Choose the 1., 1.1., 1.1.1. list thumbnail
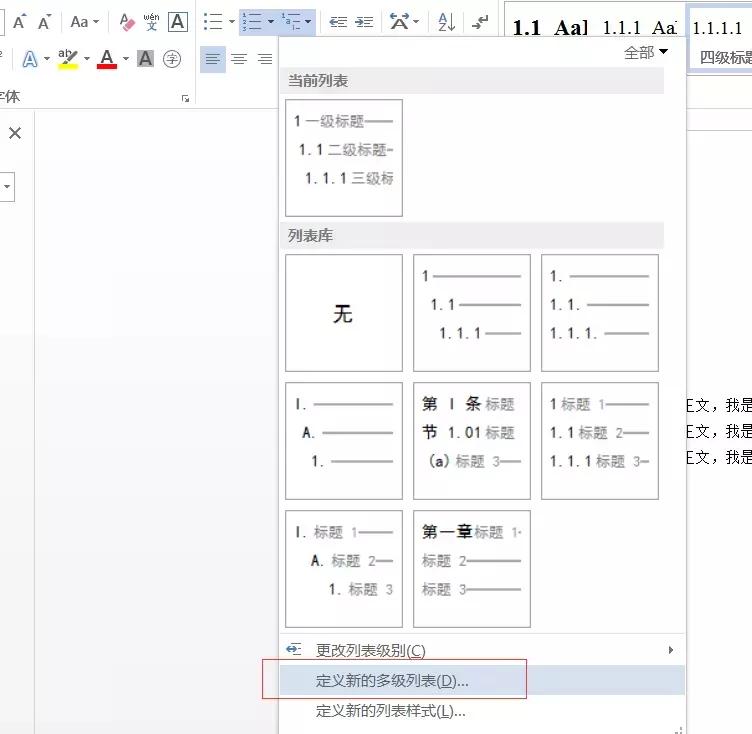 coord(599,313)
